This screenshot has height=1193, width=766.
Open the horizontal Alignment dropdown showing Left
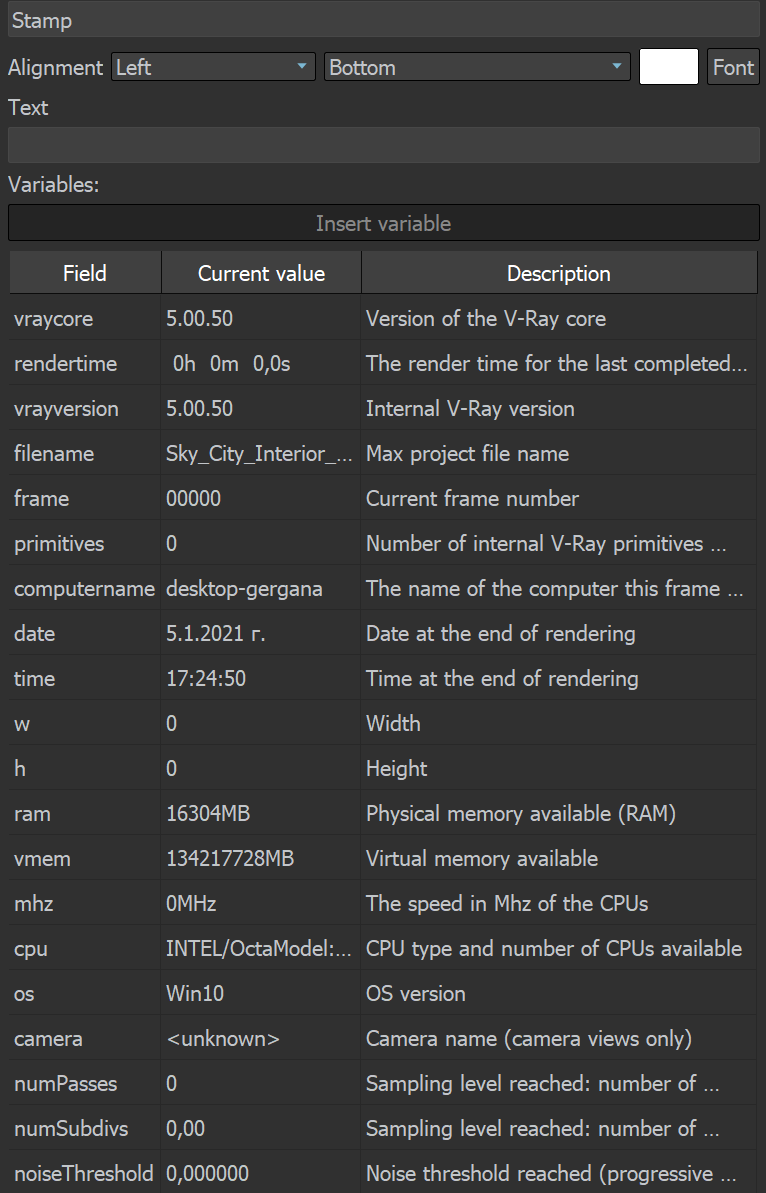(x=210, y=67)
